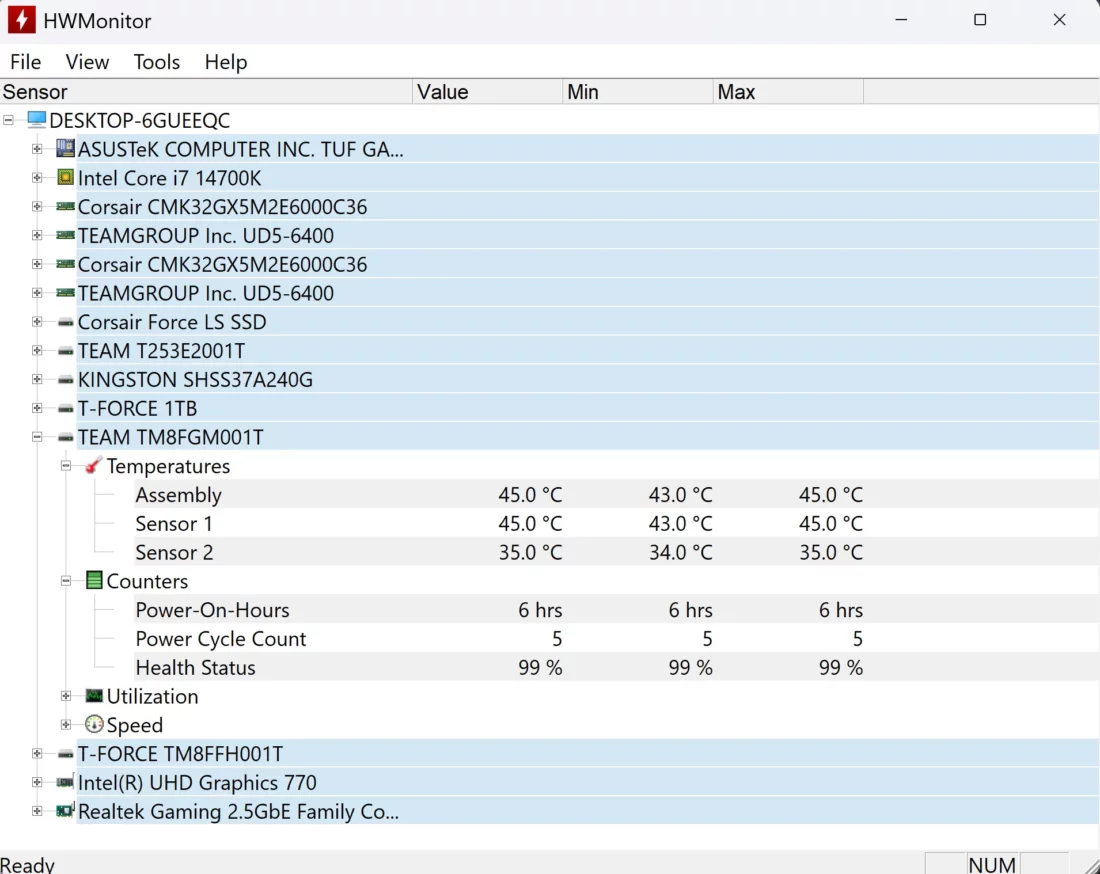Select the Power-On-Hours row
Viewport: 1100px width, 874px height.
(617, 610)
